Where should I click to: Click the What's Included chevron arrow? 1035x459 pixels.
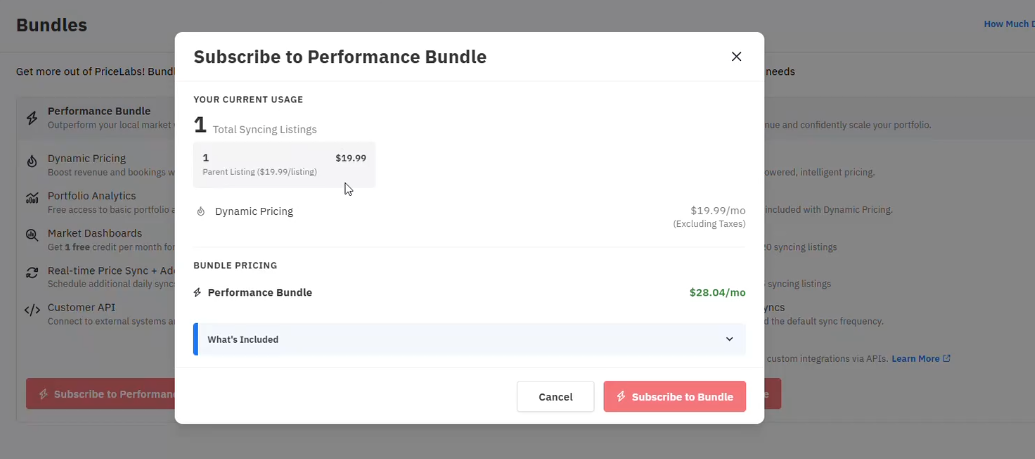(729, 339)
